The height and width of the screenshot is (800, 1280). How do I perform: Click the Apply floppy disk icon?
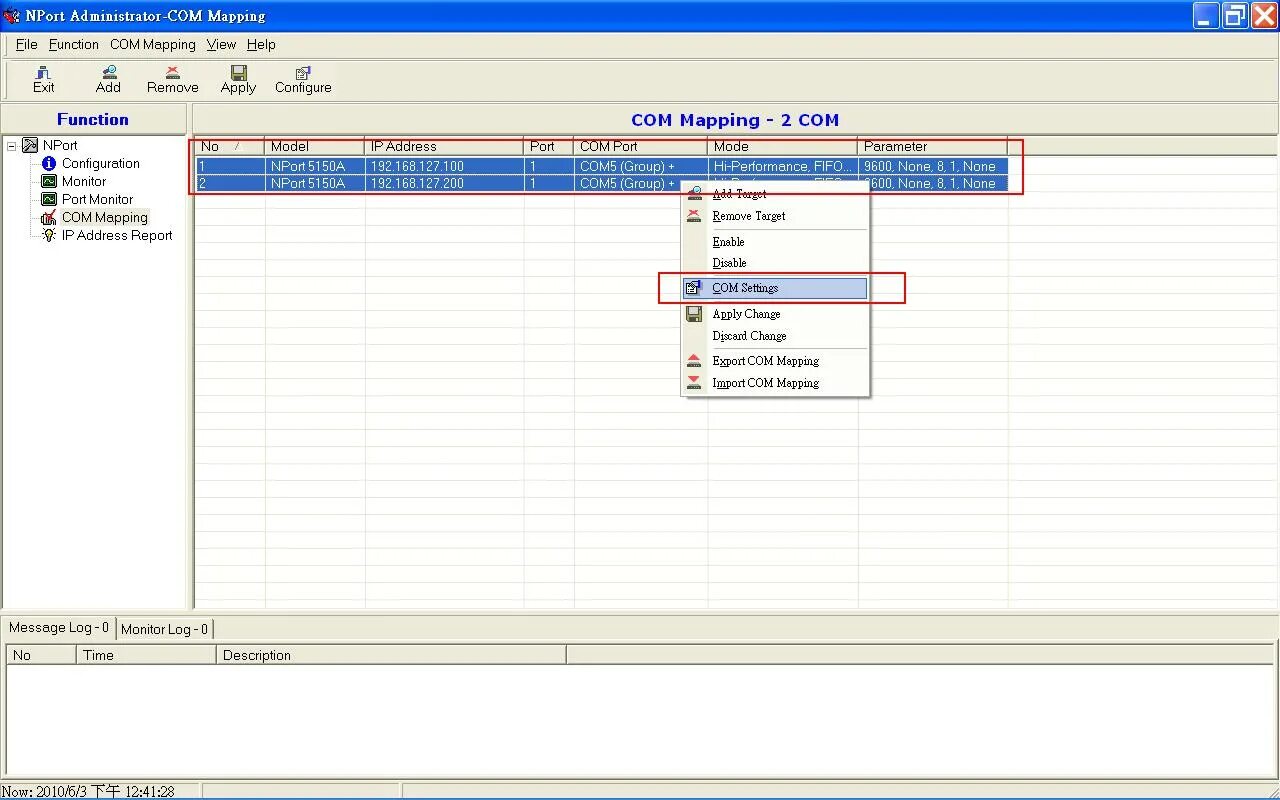coord(238,72)
